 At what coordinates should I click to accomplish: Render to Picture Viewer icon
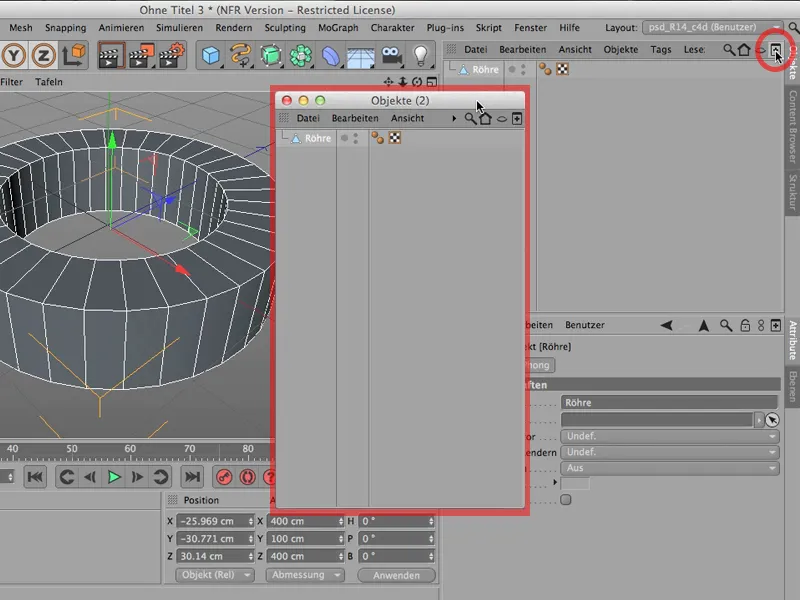click(x=141, y=56)
